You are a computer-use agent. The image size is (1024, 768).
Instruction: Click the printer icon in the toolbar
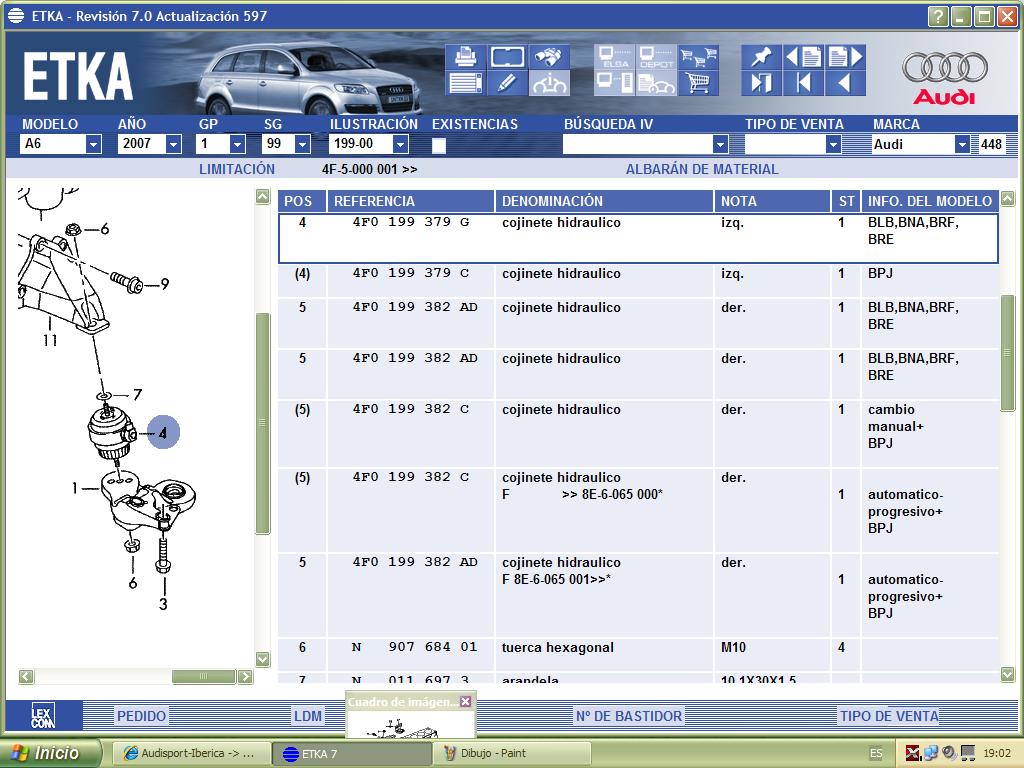pyautogui.click(x=465, y=57)
